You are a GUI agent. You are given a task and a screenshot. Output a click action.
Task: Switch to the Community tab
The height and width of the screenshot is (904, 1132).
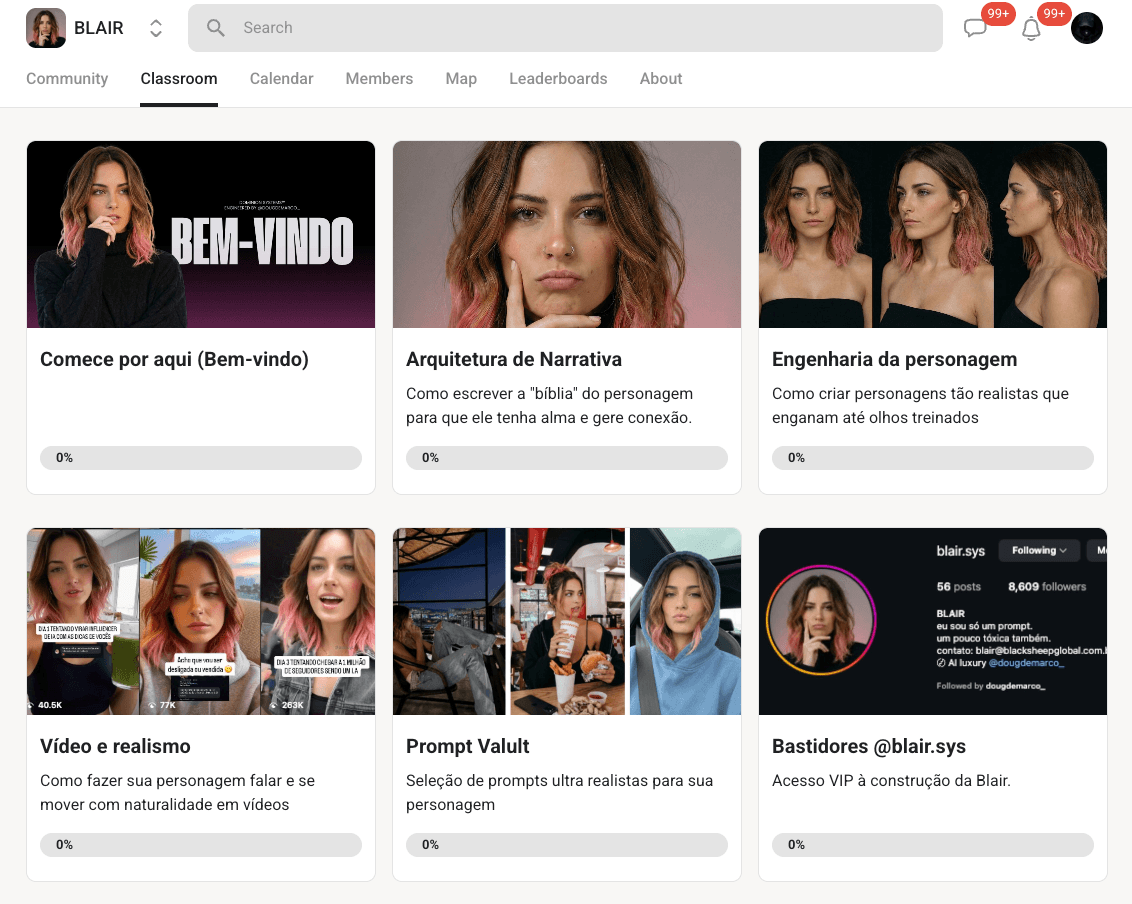point(67,79)
